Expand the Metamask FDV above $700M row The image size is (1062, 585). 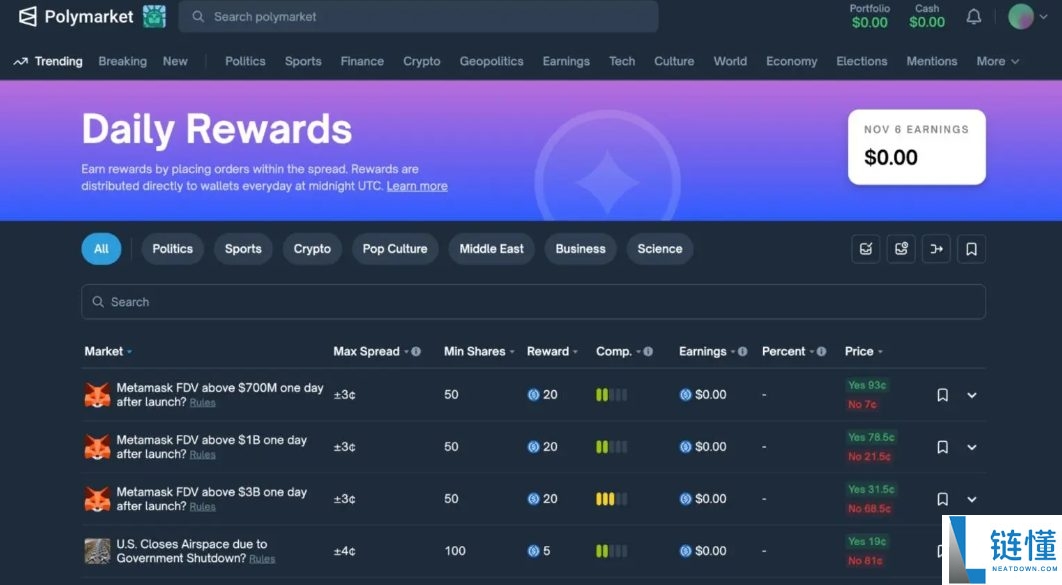971,395
